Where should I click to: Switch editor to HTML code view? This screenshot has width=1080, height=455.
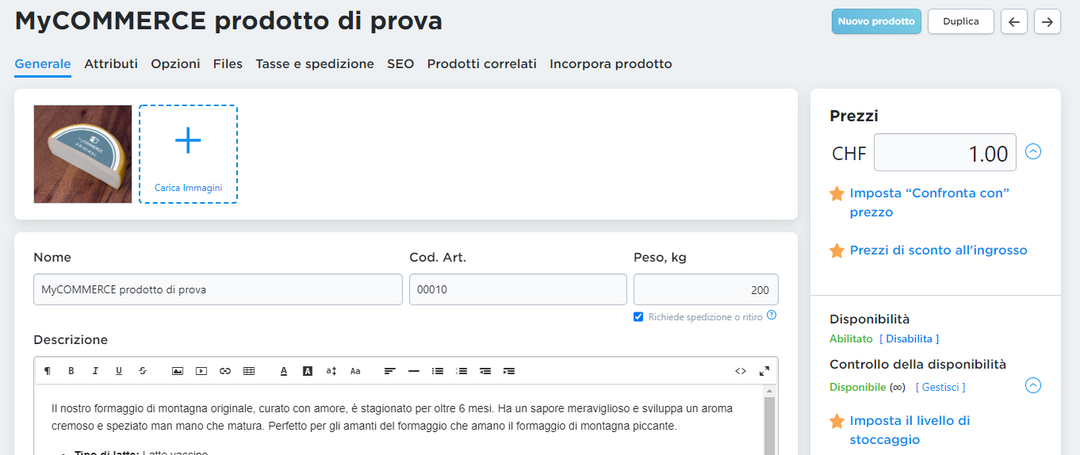coord(740,371)
